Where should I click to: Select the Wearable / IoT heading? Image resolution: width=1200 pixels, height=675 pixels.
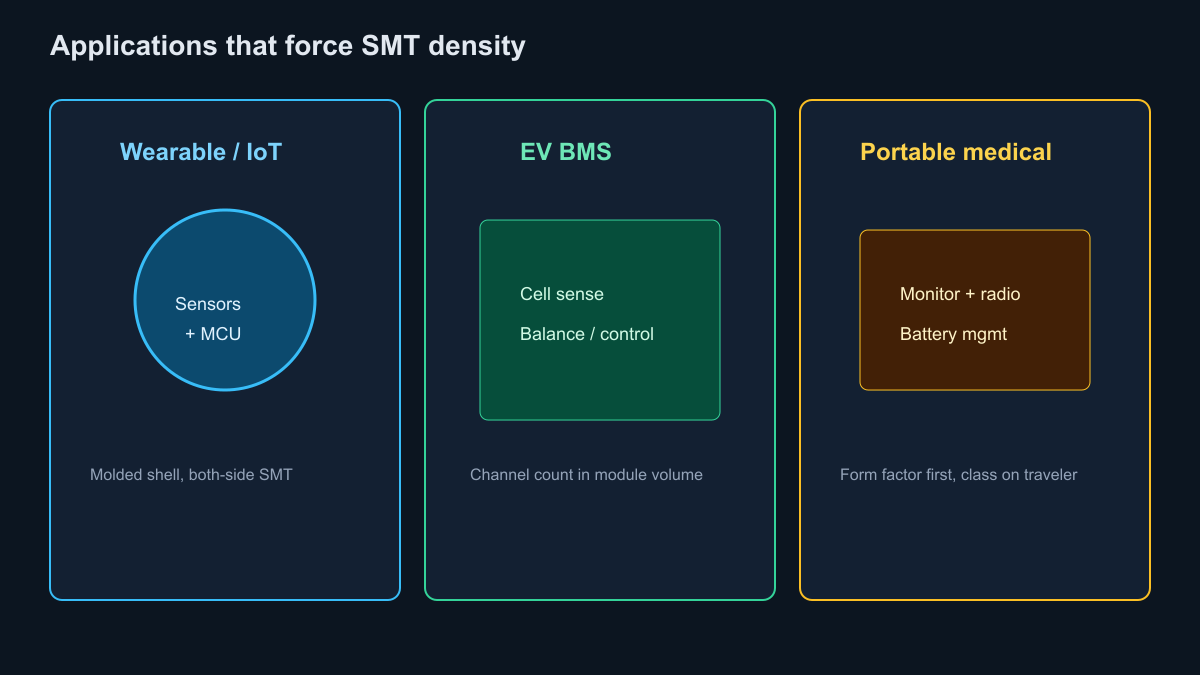pyautogui.click(x=201, y=152)
